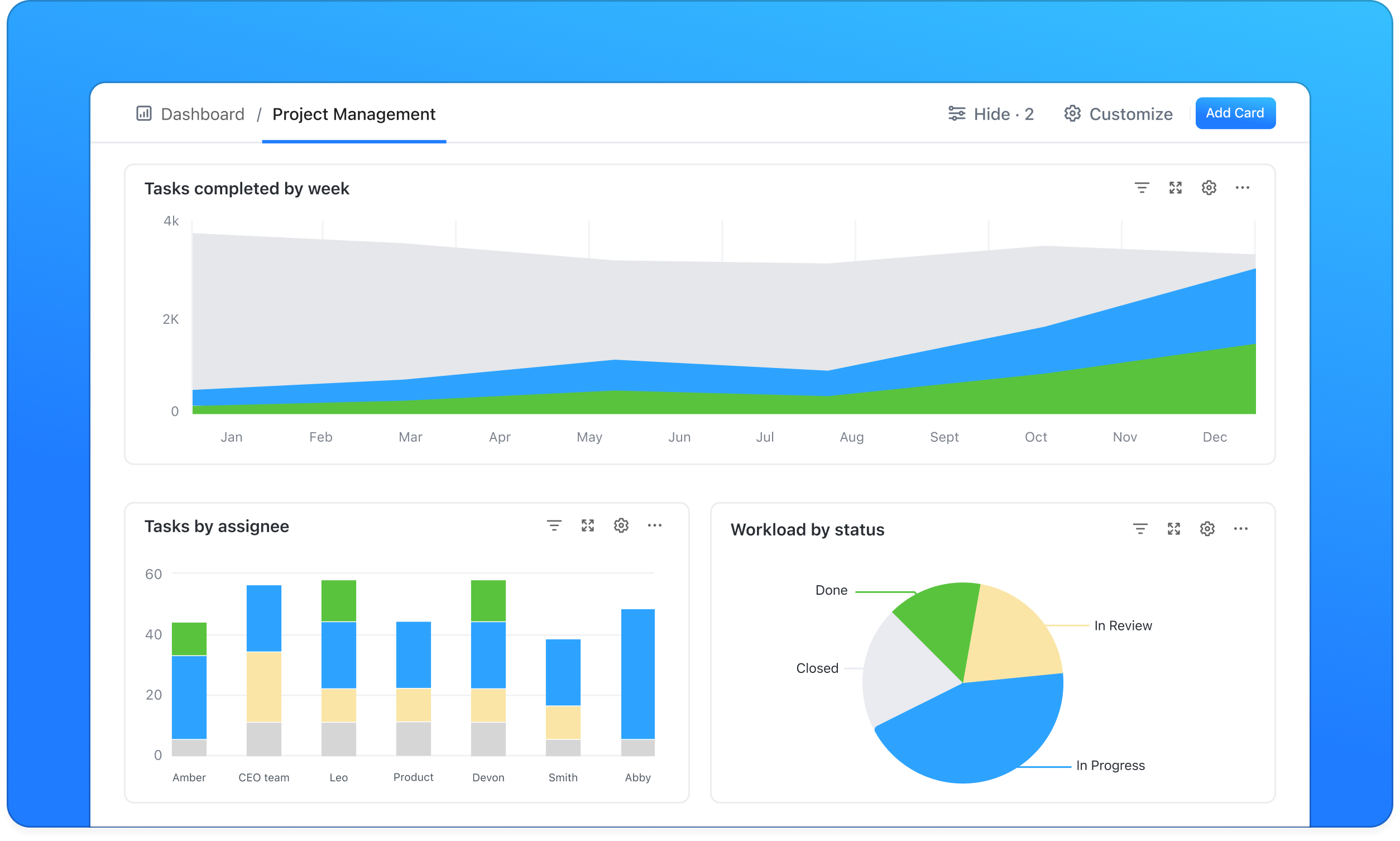Screen dimensions: 1400x841
Task: Click the Jan label on the weekly chart
Action: (x=231, y=437)
